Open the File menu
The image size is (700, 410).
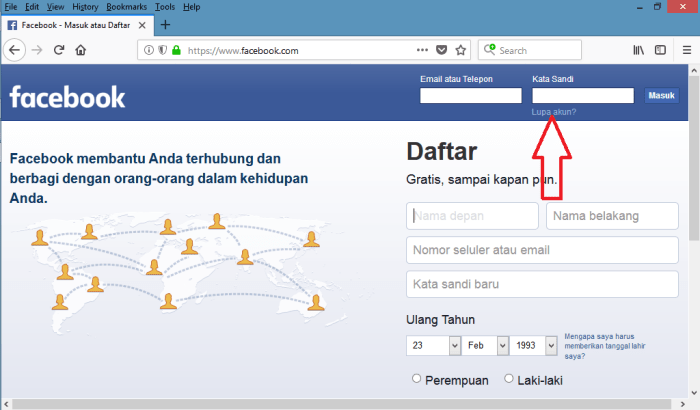[x=11, y=7]
